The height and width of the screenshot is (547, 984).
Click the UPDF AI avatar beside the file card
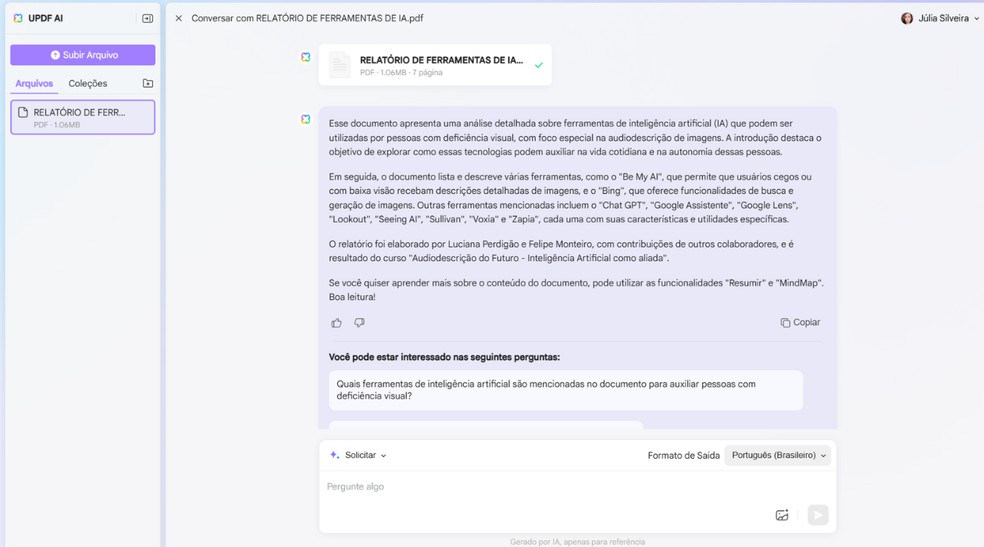306,57
